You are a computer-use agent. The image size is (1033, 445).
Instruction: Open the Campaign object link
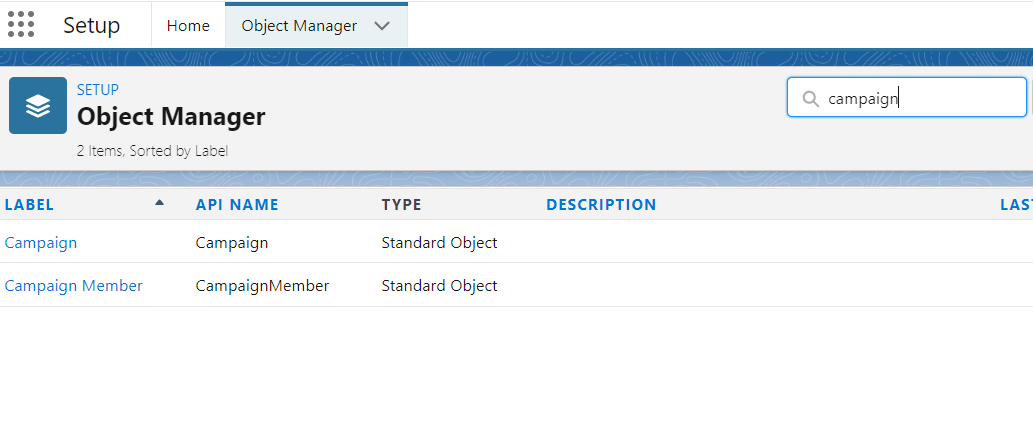(41, 243)
